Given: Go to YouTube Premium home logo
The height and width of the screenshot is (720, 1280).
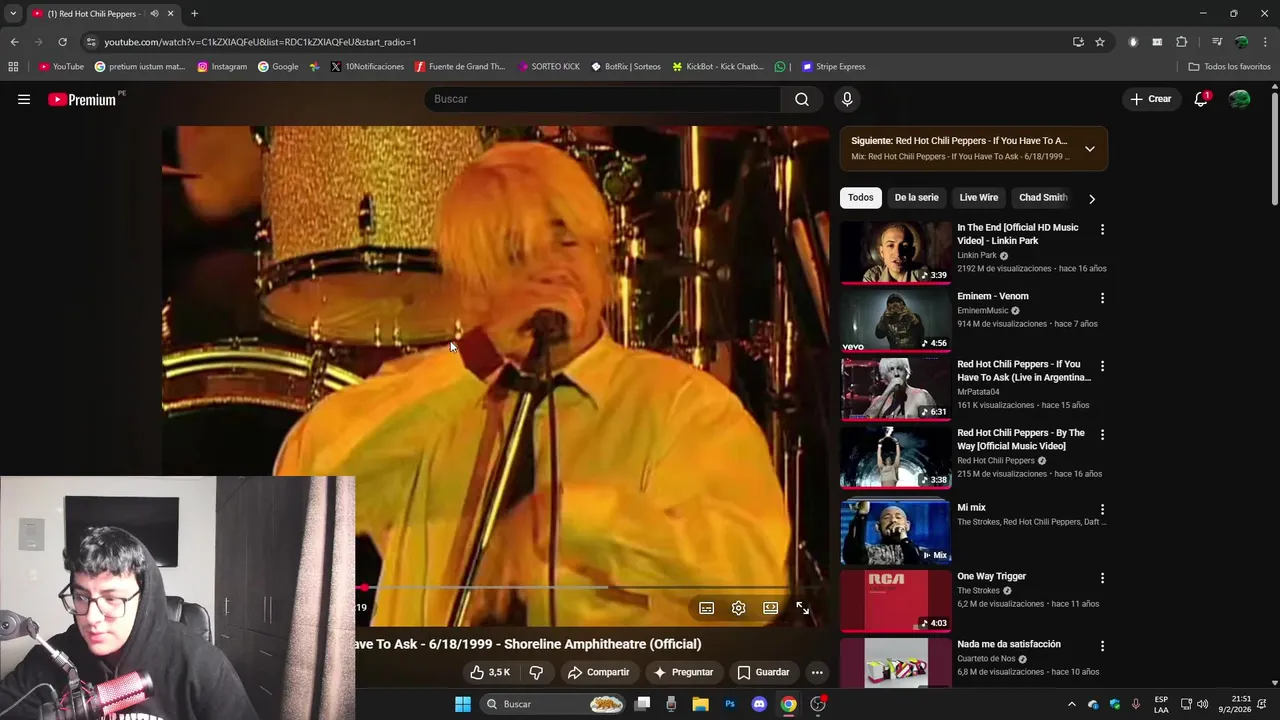Looking at the screenshot, I should [x=84, y=99].
